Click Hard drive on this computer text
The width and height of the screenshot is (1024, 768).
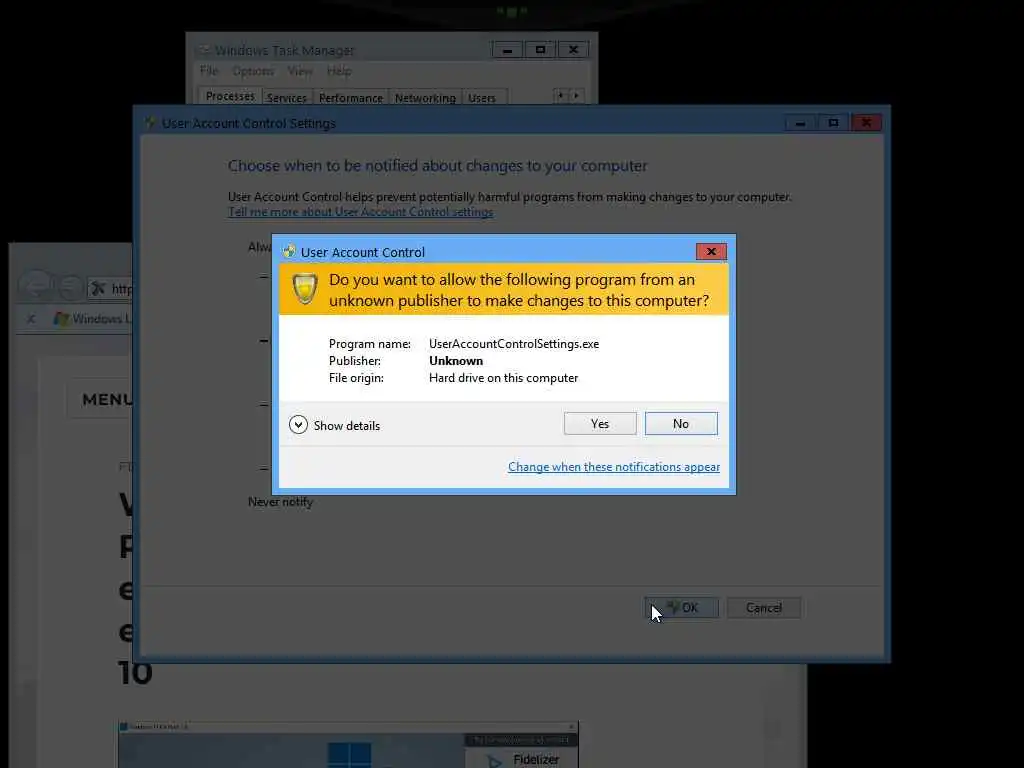503,377
